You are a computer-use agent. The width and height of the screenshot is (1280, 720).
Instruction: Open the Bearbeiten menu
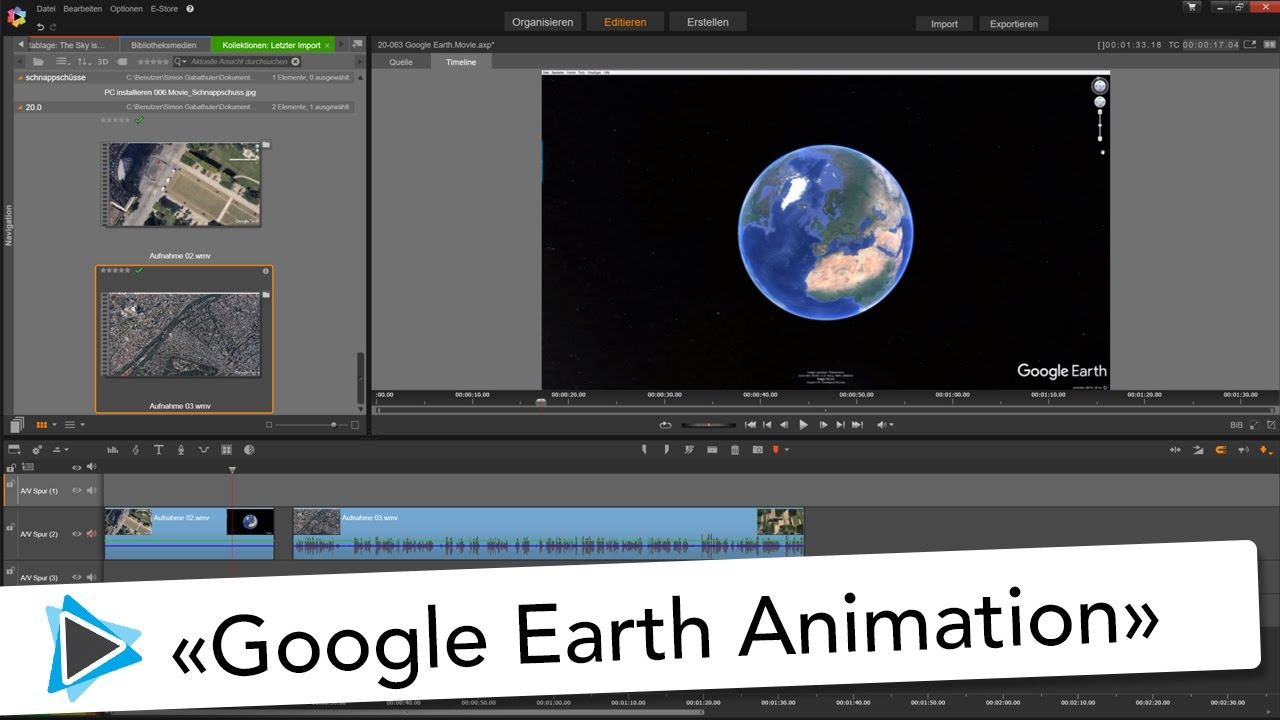(x=82, y=8)
